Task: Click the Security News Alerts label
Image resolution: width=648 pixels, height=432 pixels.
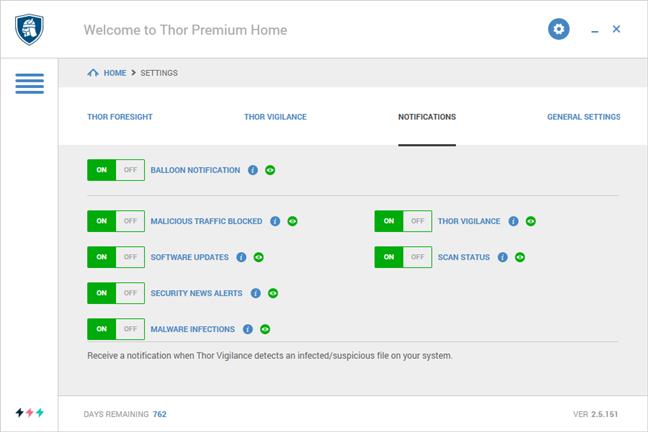Action: pos(196,293)
